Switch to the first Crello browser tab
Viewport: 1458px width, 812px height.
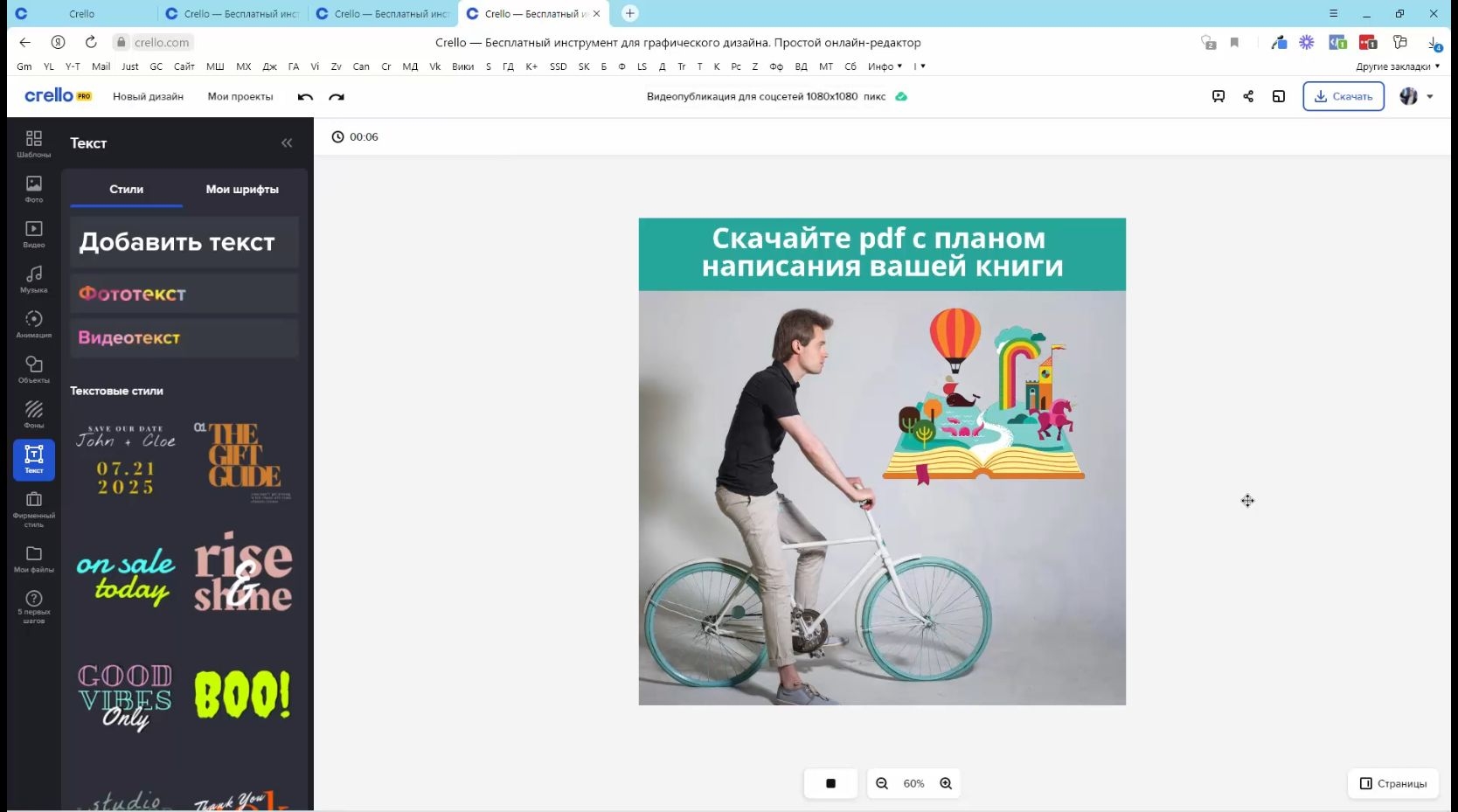pyautogui.click(x=81, y=14)
